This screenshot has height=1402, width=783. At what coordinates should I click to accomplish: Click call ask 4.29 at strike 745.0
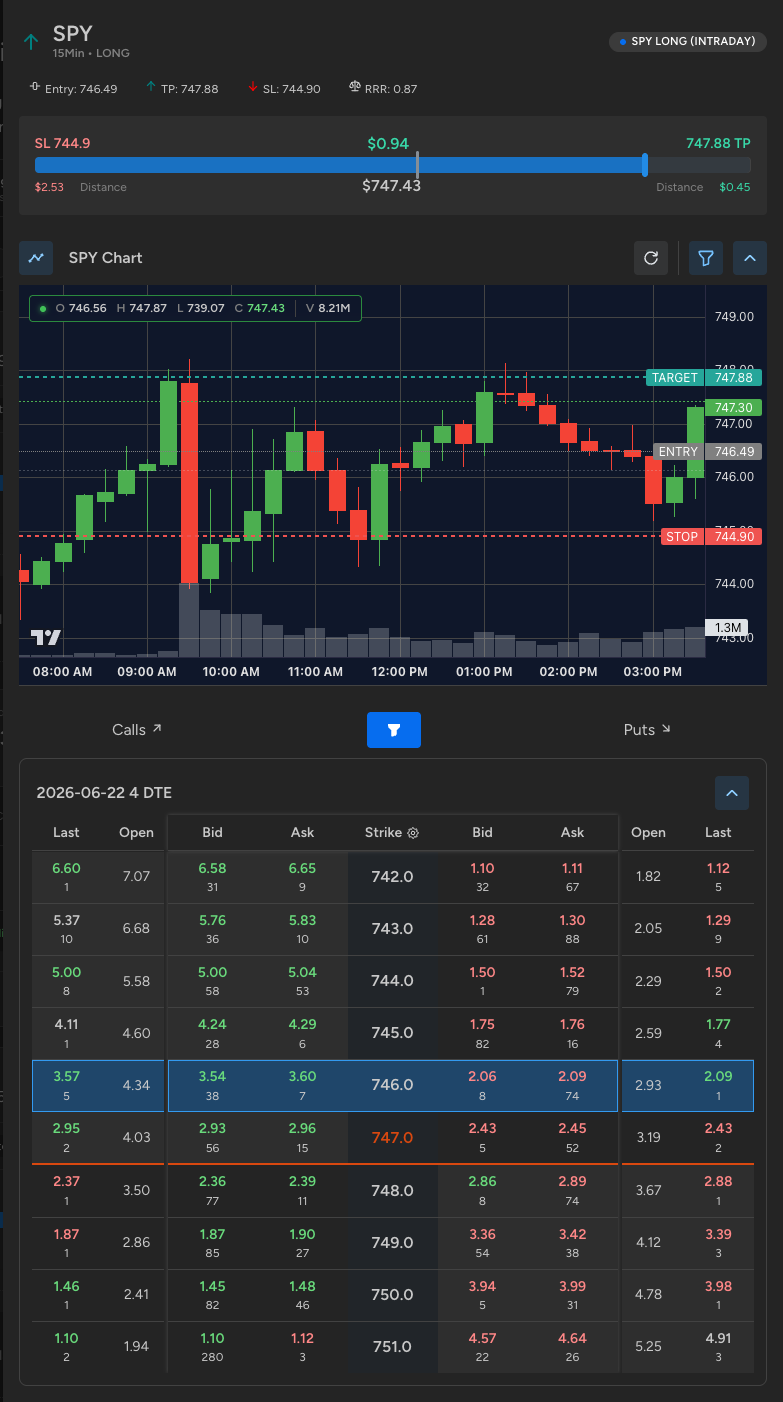click(x=302, y=1024)
